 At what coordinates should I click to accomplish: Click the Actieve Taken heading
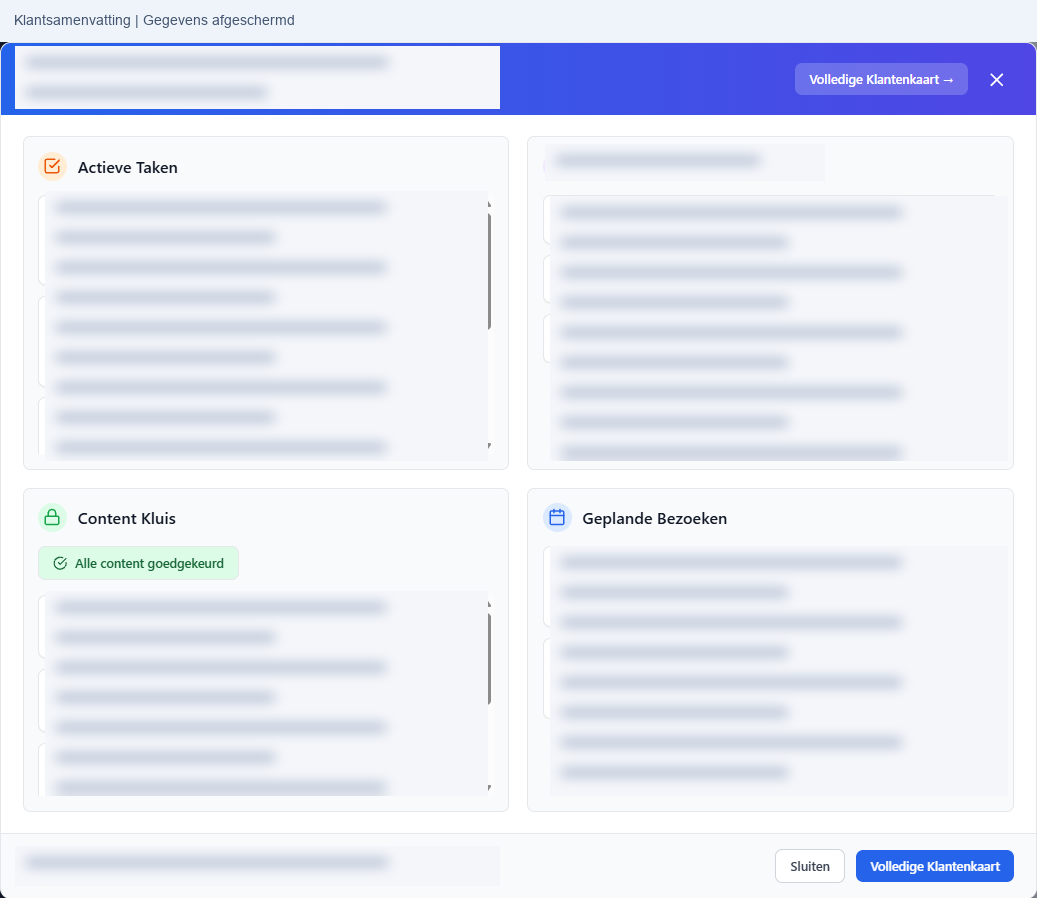tap(128, 167)
